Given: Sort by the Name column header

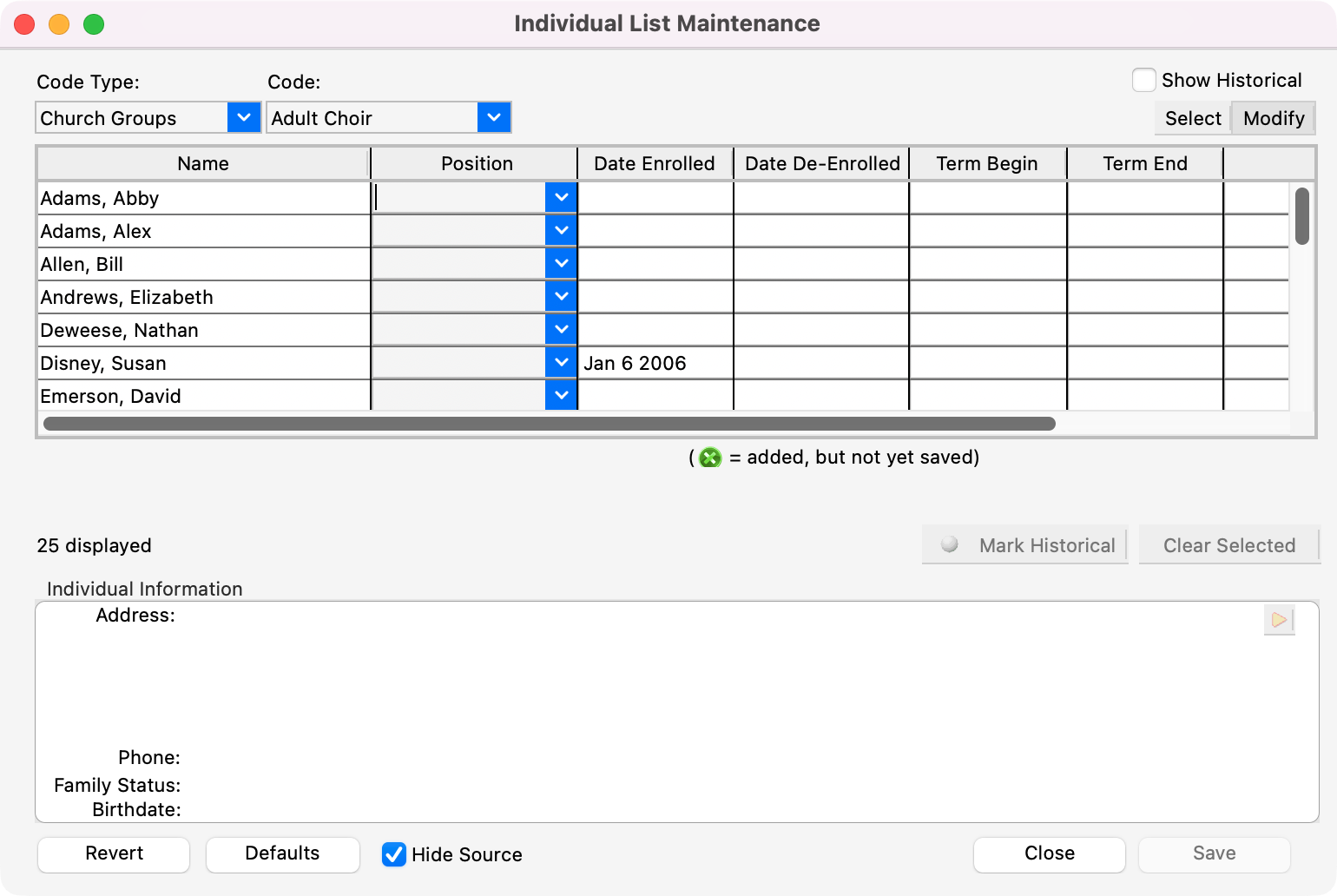Looking at the screenshot, I should click(x=203, y=163).
